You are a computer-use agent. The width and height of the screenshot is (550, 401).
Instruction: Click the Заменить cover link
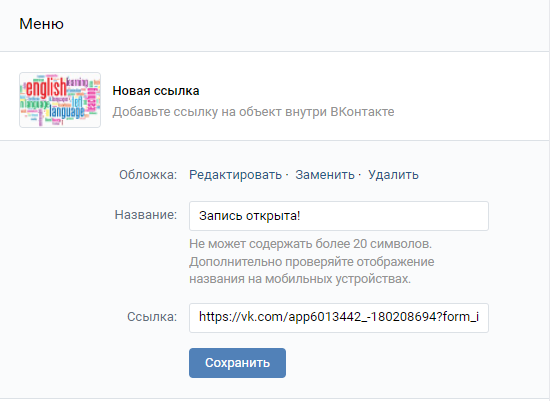coord(325,174)
